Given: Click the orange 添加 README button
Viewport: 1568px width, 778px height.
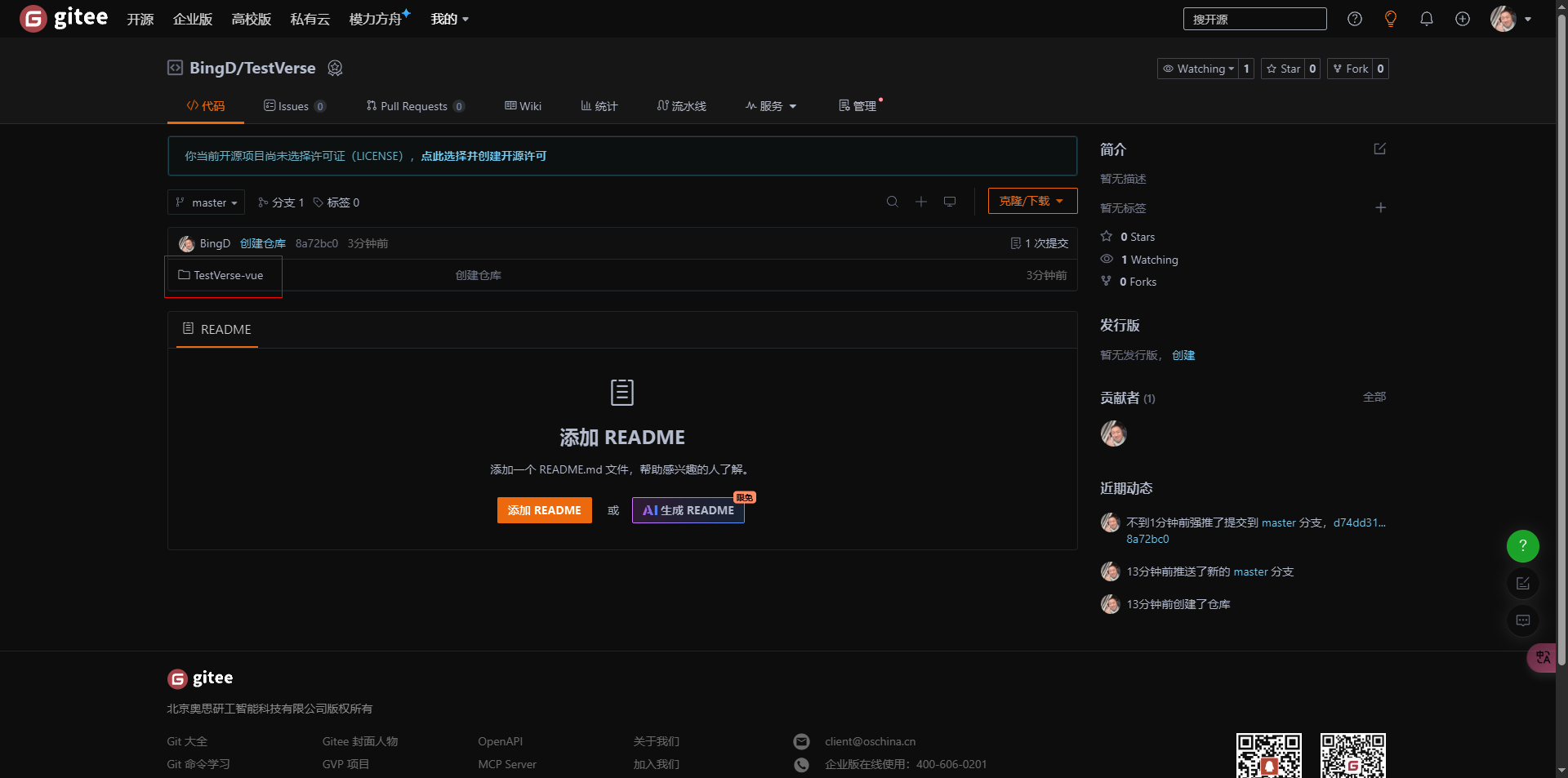Looking at the screenshot, I should [545, 510].
